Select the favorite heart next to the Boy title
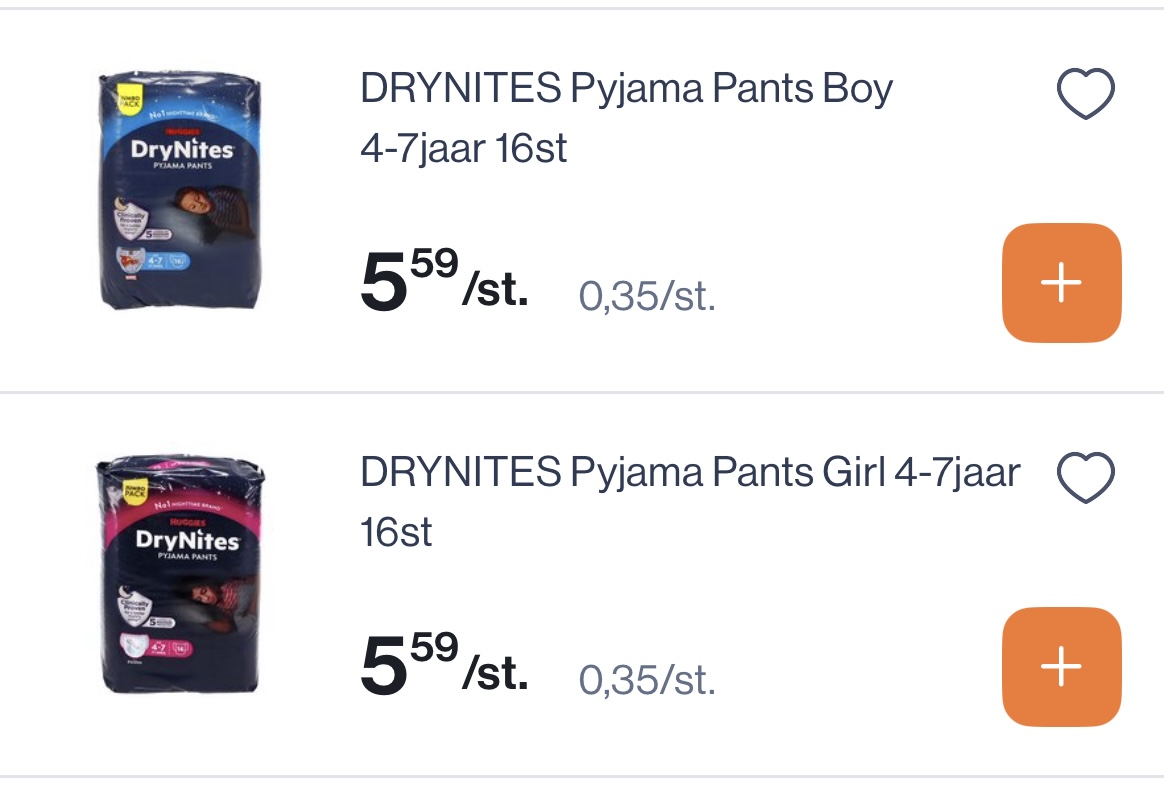The image size is (1164, 789). pyautogui.click(x=1086, y=92)
